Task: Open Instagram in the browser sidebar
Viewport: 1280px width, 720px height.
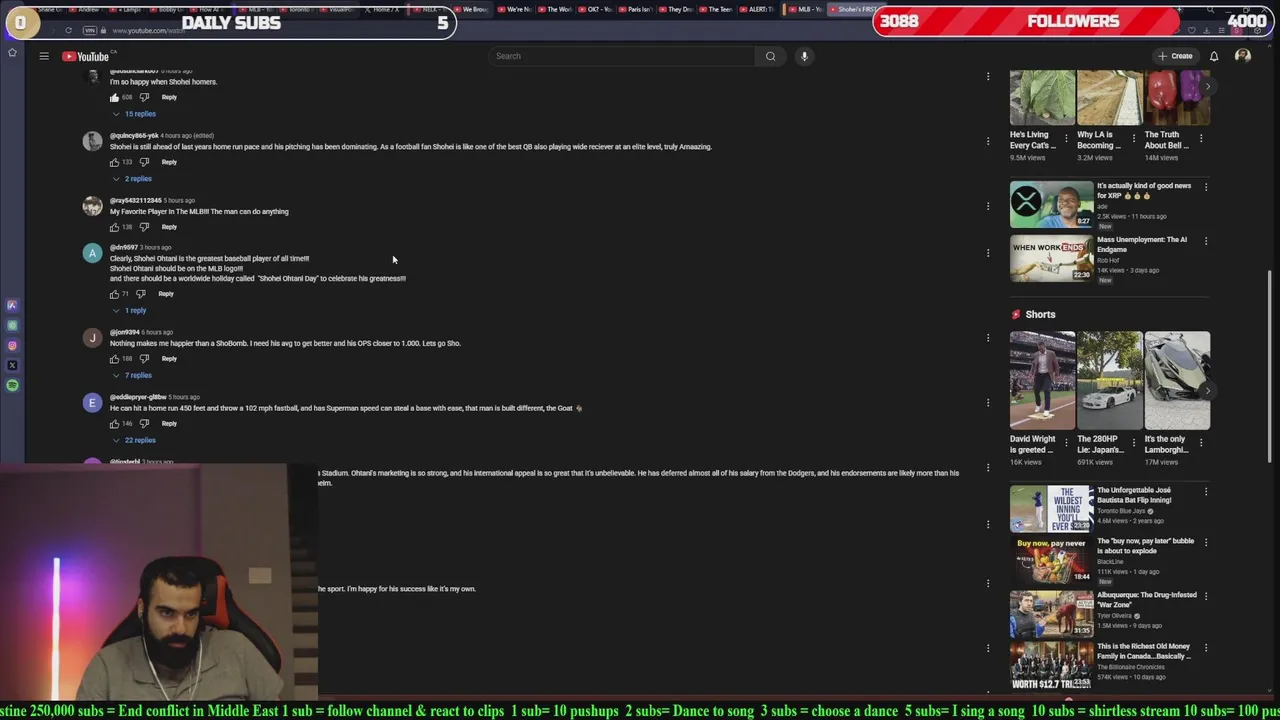Action: point(12,346)
